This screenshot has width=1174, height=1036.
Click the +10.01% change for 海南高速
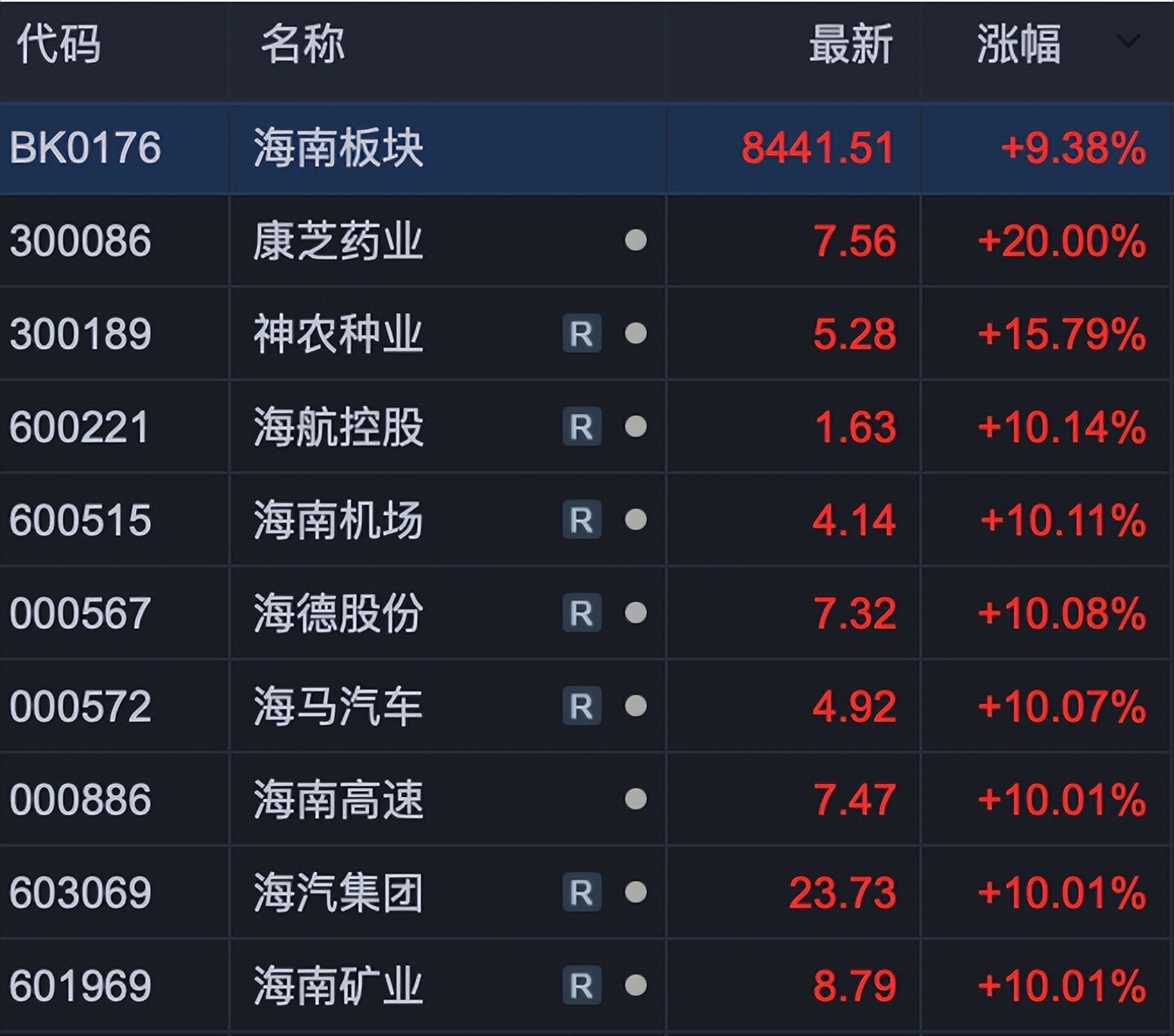pyautogui.click(x=1062, y=800)
